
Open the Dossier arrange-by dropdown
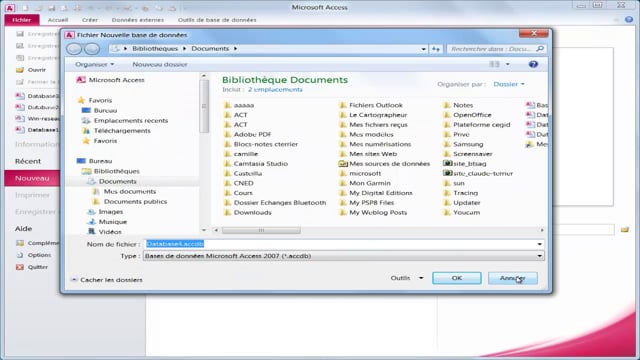click(509, 84)
